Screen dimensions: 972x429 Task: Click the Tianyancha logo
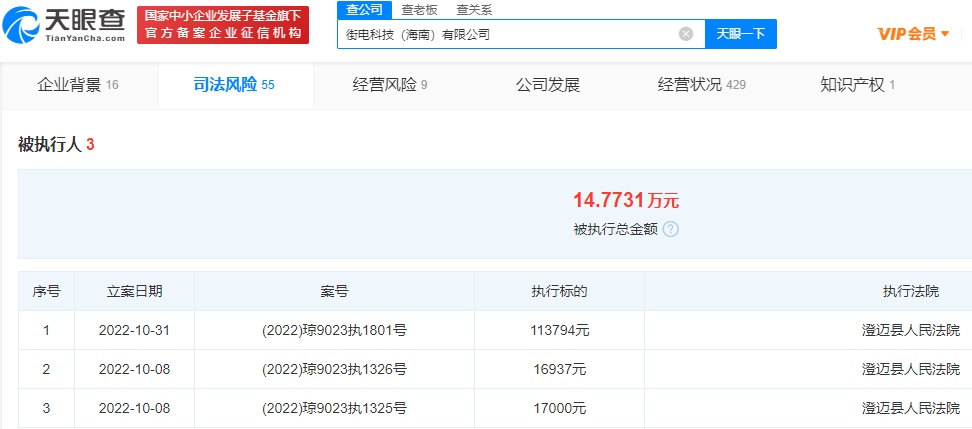point(67,24)
